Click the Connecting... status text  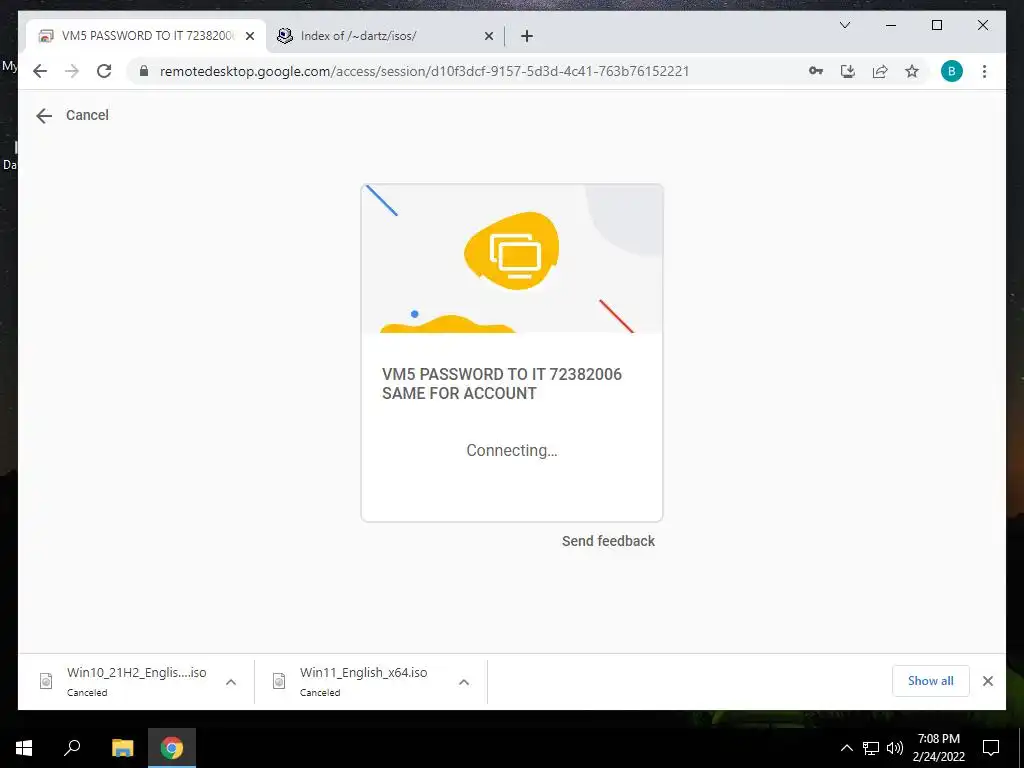(512, 451)
